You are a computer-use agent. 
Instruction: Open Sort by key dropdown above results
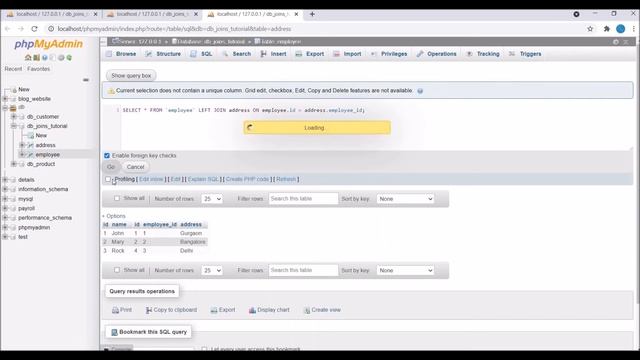405,199
